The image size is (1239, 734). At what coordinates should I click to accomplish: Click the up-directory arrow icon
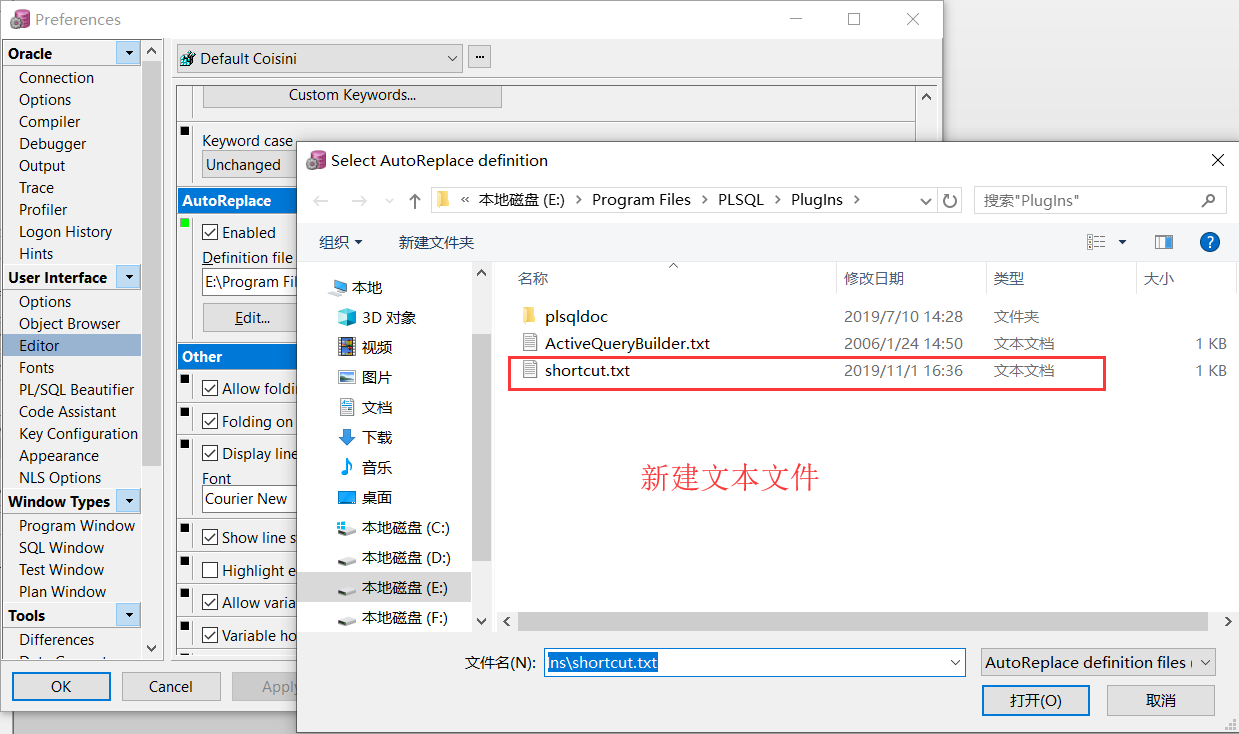point(415,200)
